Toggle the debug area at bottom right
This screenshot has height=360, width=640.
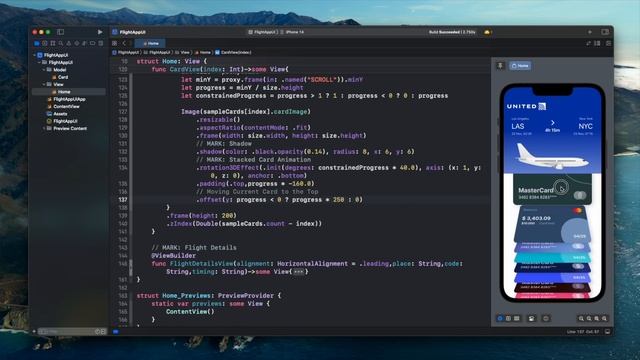coord(607,331)
